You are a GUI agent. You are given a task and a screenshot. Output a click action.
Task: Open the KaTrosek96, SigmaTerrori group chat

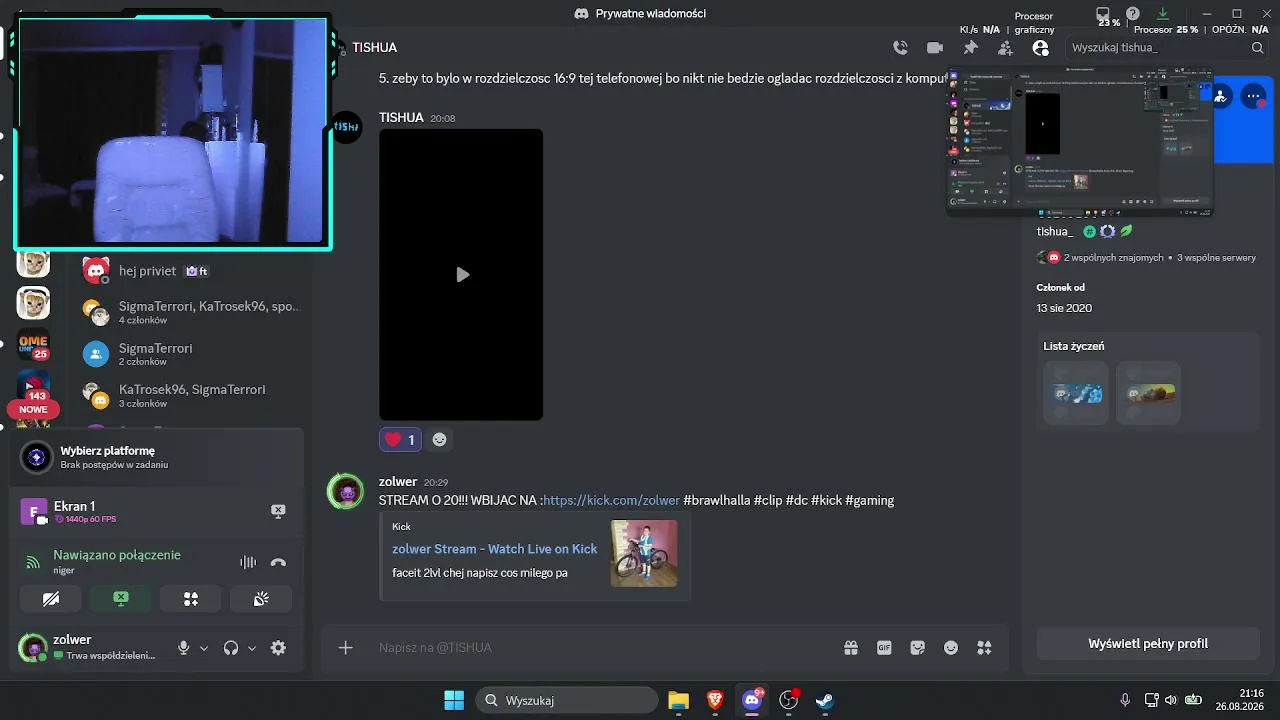[x=192, y=395]
